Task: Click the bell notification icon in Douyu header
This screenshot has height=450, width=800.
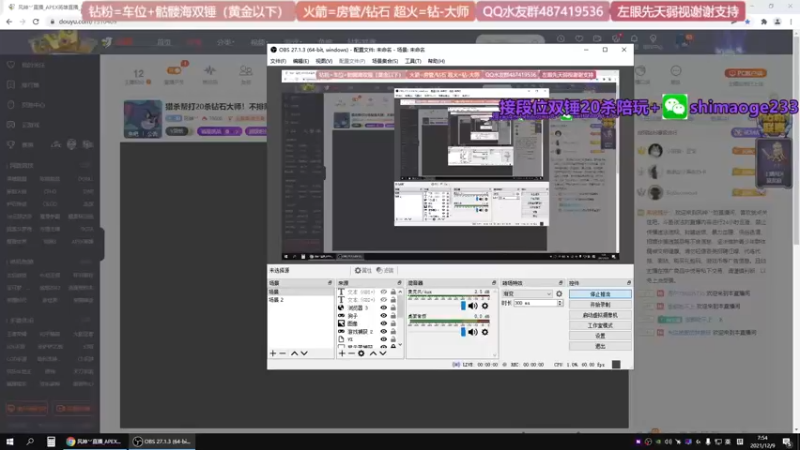Action: pos(634,39)
